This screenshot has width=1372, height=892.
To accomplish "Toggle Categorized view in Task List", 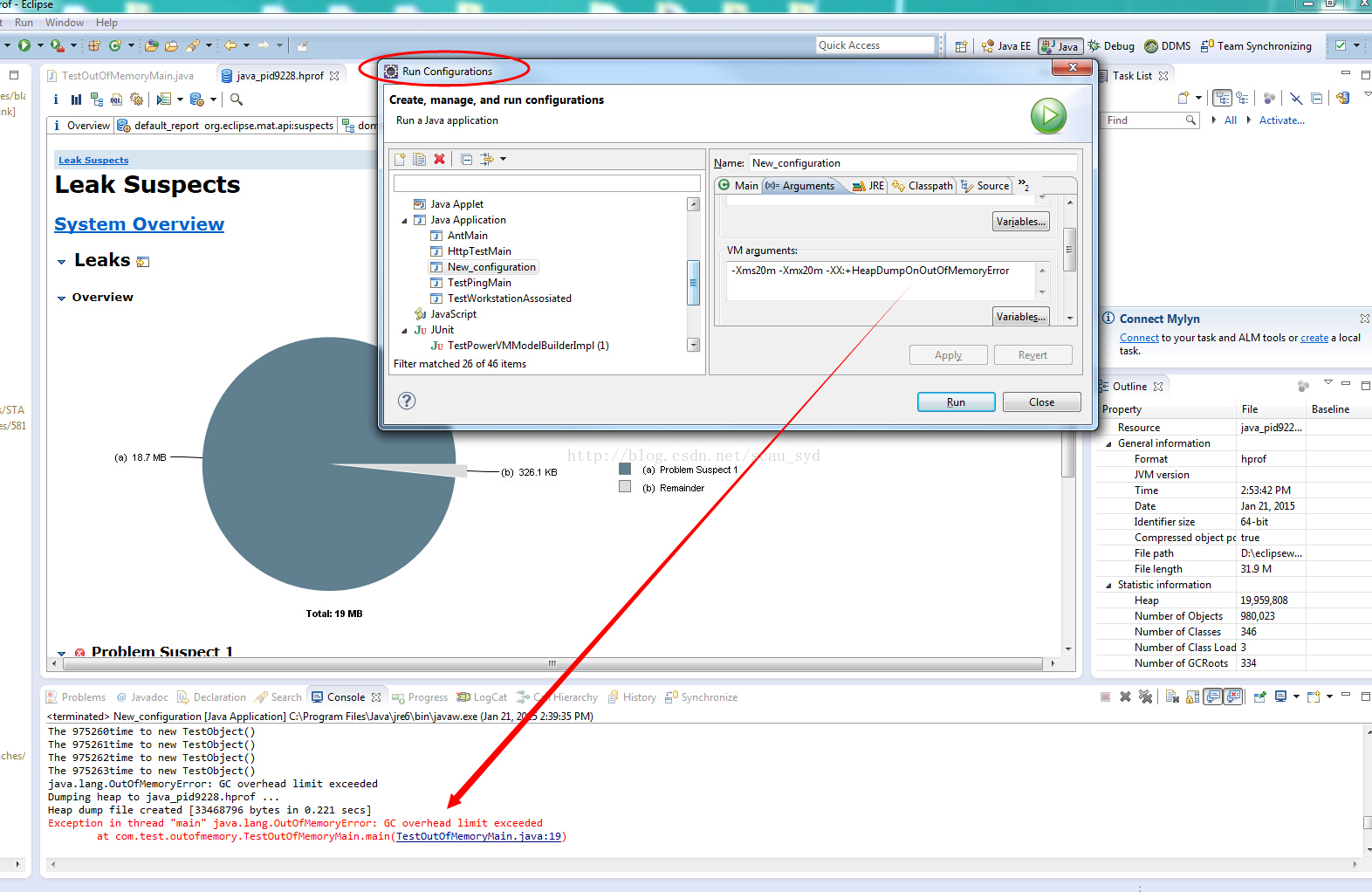I will point(1223,98).
